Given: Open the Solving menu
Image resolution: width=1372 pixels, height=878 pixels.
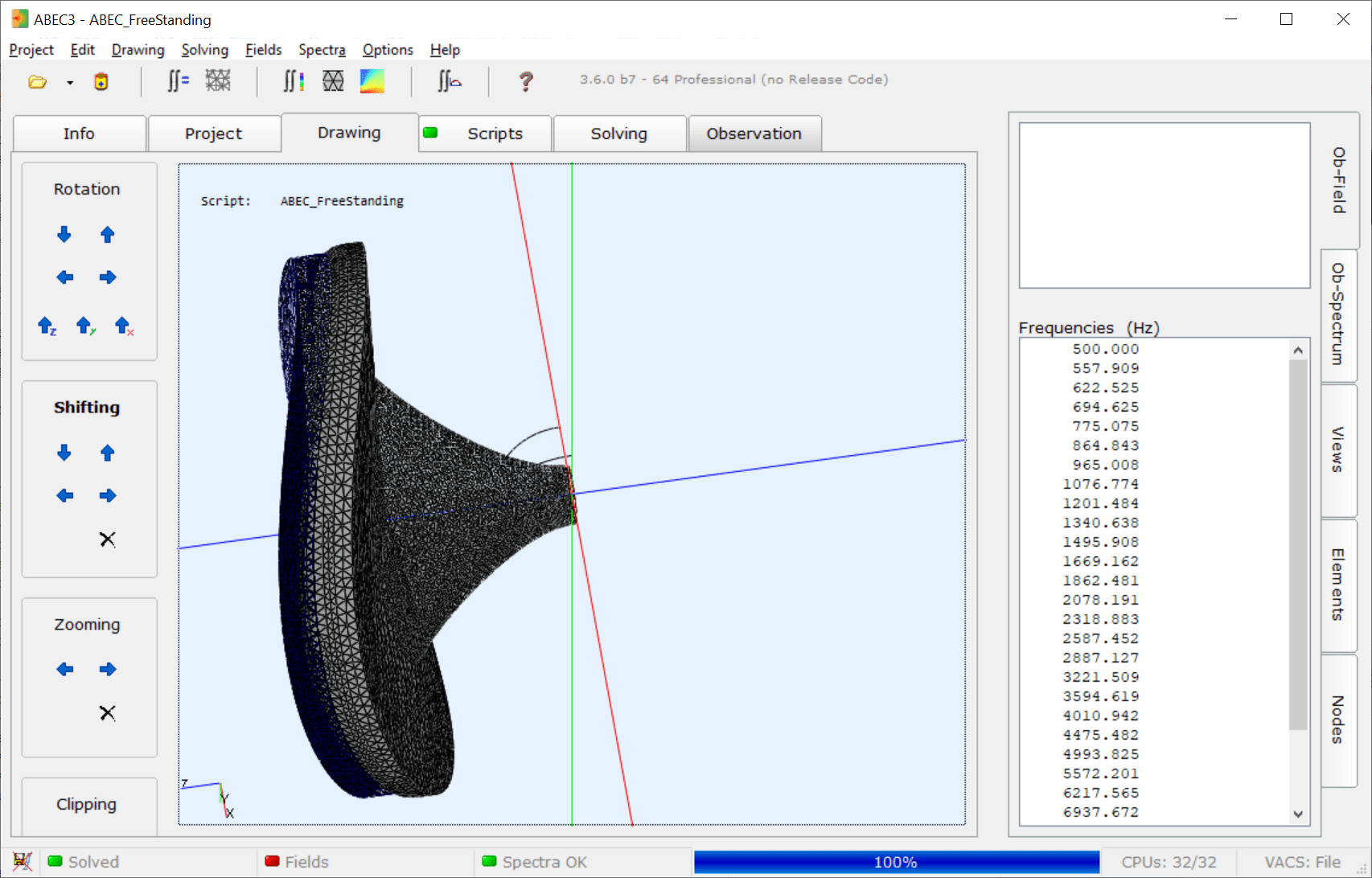Looking at the screenshot, I should coord(205,50).
